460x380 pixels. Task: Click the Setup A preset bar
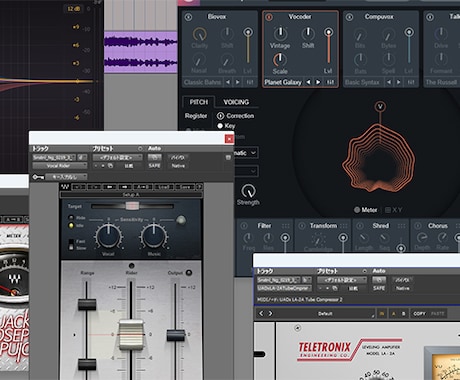click(131, 195)
